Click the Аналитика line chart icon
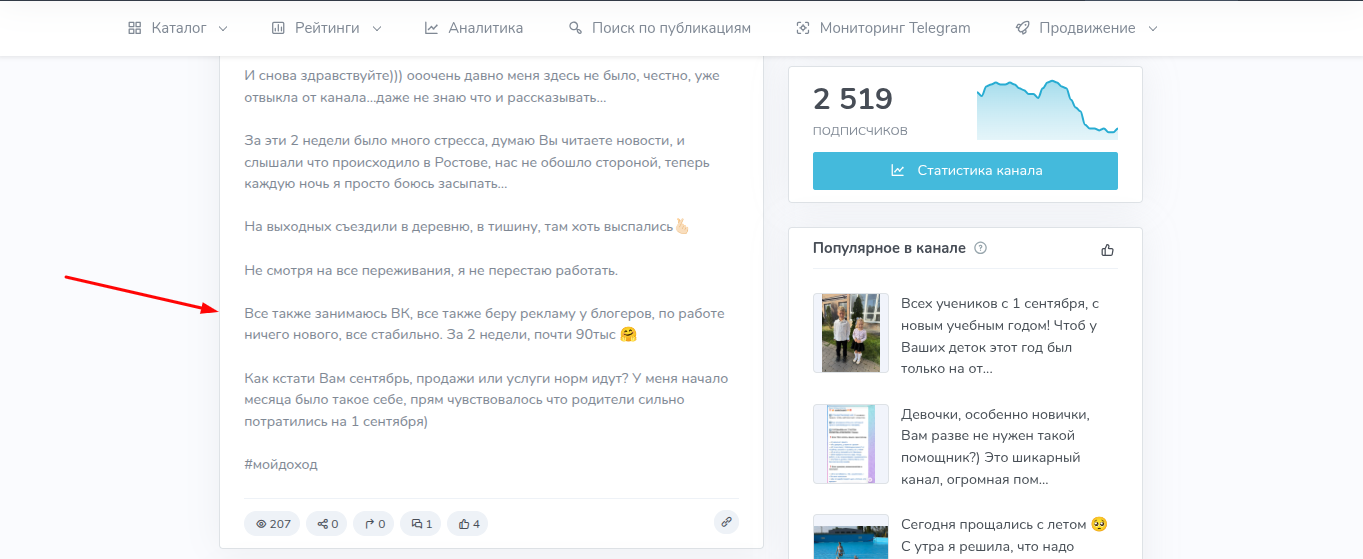Image resolution: width=1363 pixels, height=559 pixels. point(431,28)
